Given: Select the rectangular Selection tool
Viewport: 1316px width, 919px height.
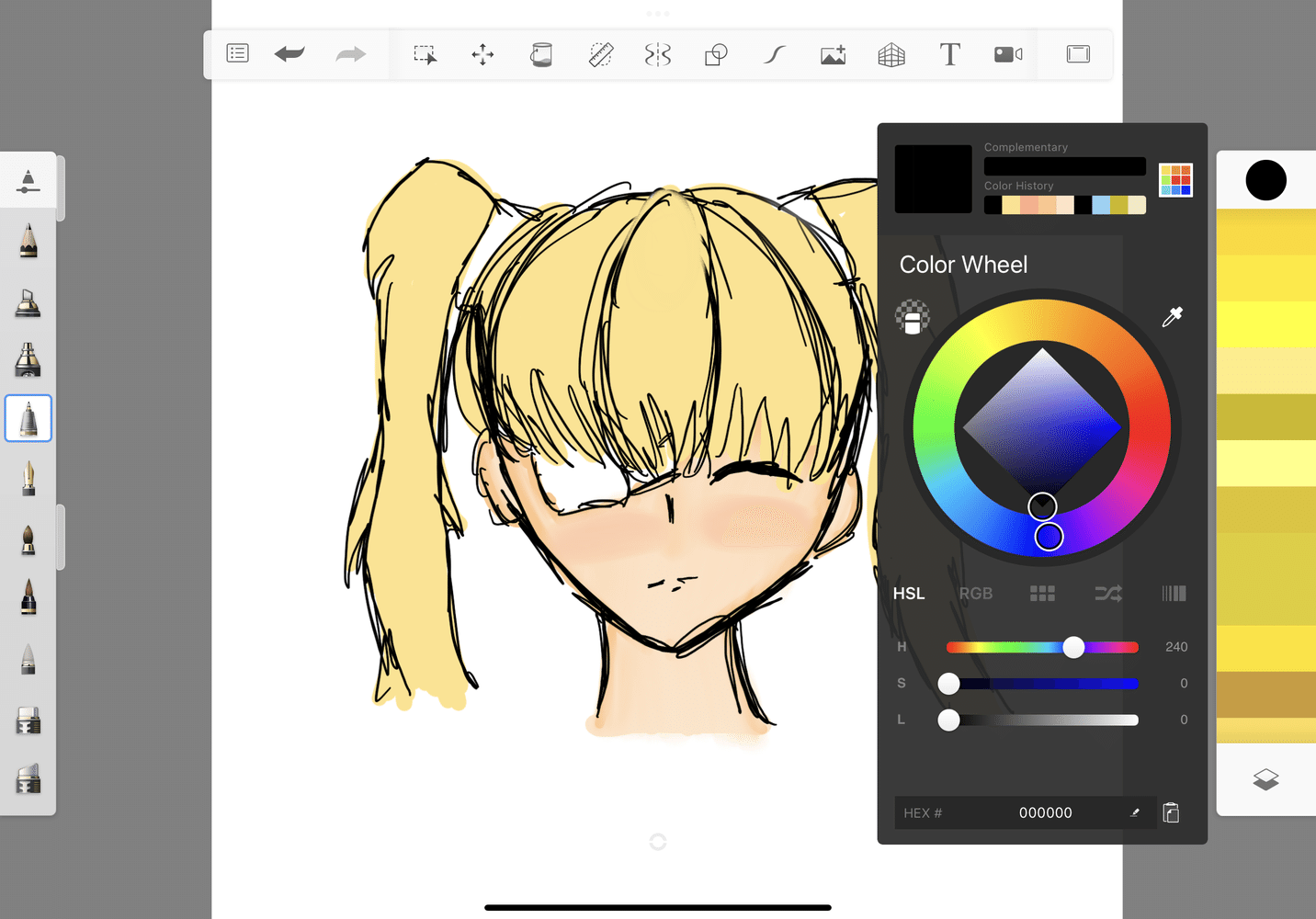Looking at the screenshot, I should point(425,54).
